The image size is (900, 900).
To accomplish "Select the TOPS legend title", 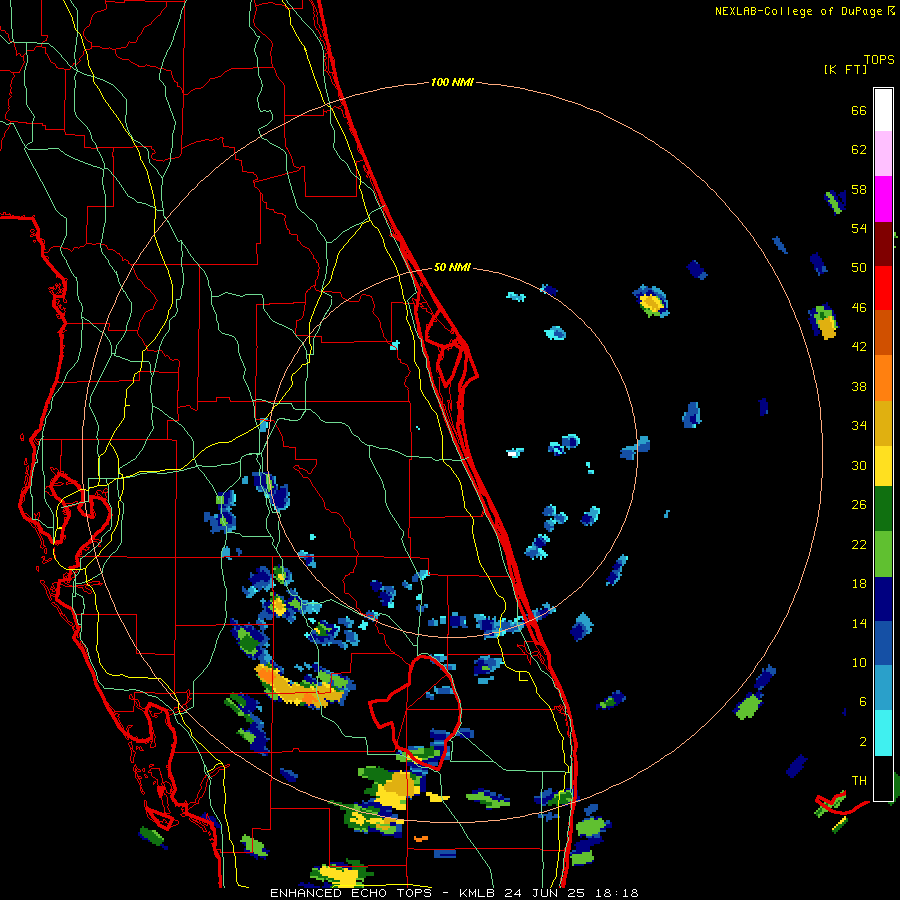I will (x=879, y=59).
